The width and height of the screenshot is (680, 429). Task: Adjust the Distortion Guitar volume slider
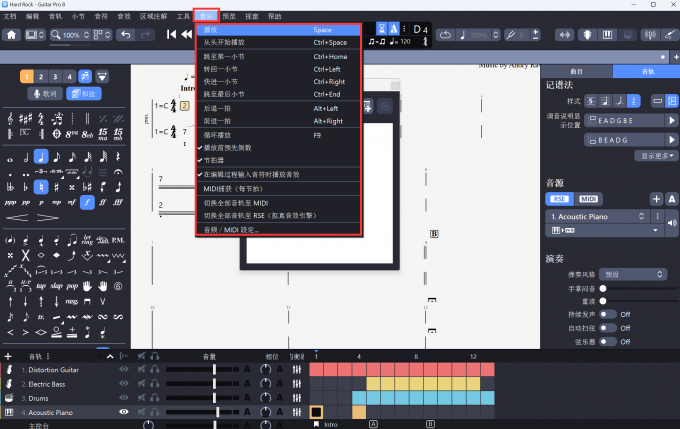215,369
